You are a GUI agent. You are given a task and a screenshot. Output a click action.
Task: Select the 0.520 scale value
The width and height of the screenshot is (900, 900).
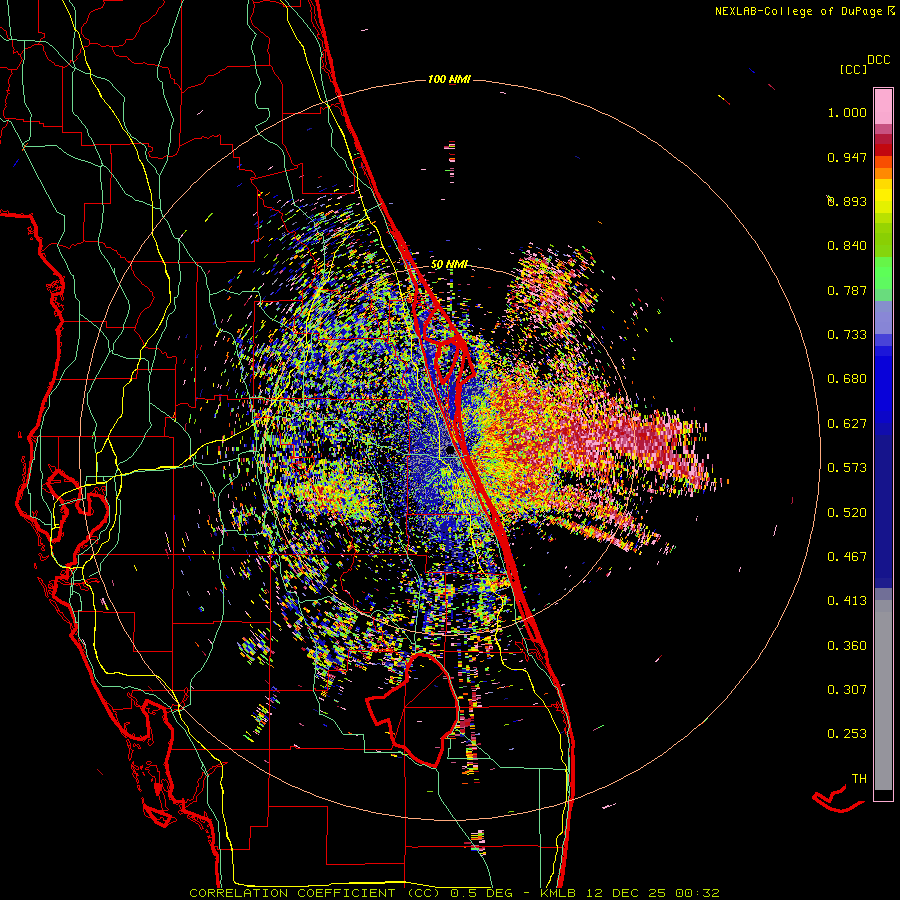pos(847,513)
